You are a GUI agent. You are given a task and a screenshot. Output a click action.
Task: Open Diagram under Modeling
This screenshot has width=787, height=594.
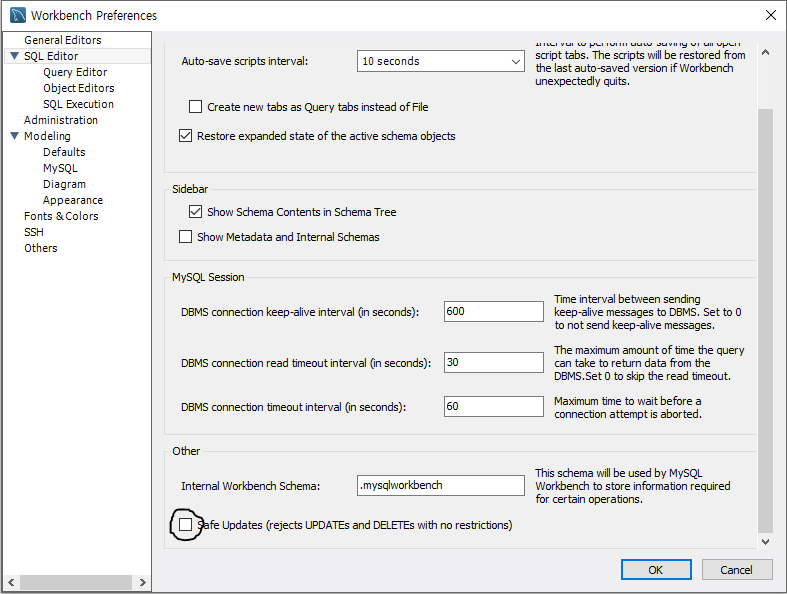(x=64, y=184)
